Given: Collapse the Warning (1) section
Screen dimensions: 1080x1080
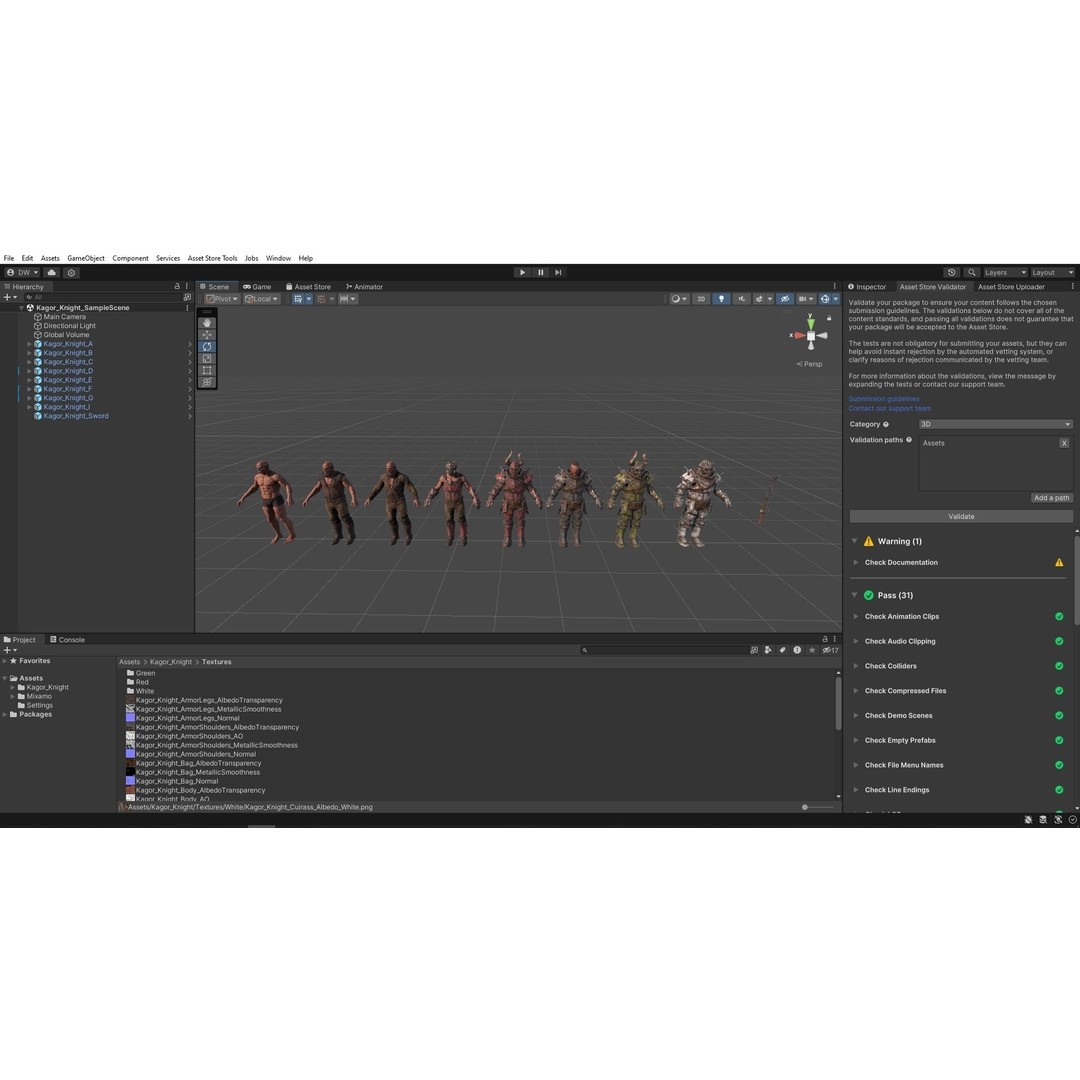Looking at the screenshot, I should (854, 541).
